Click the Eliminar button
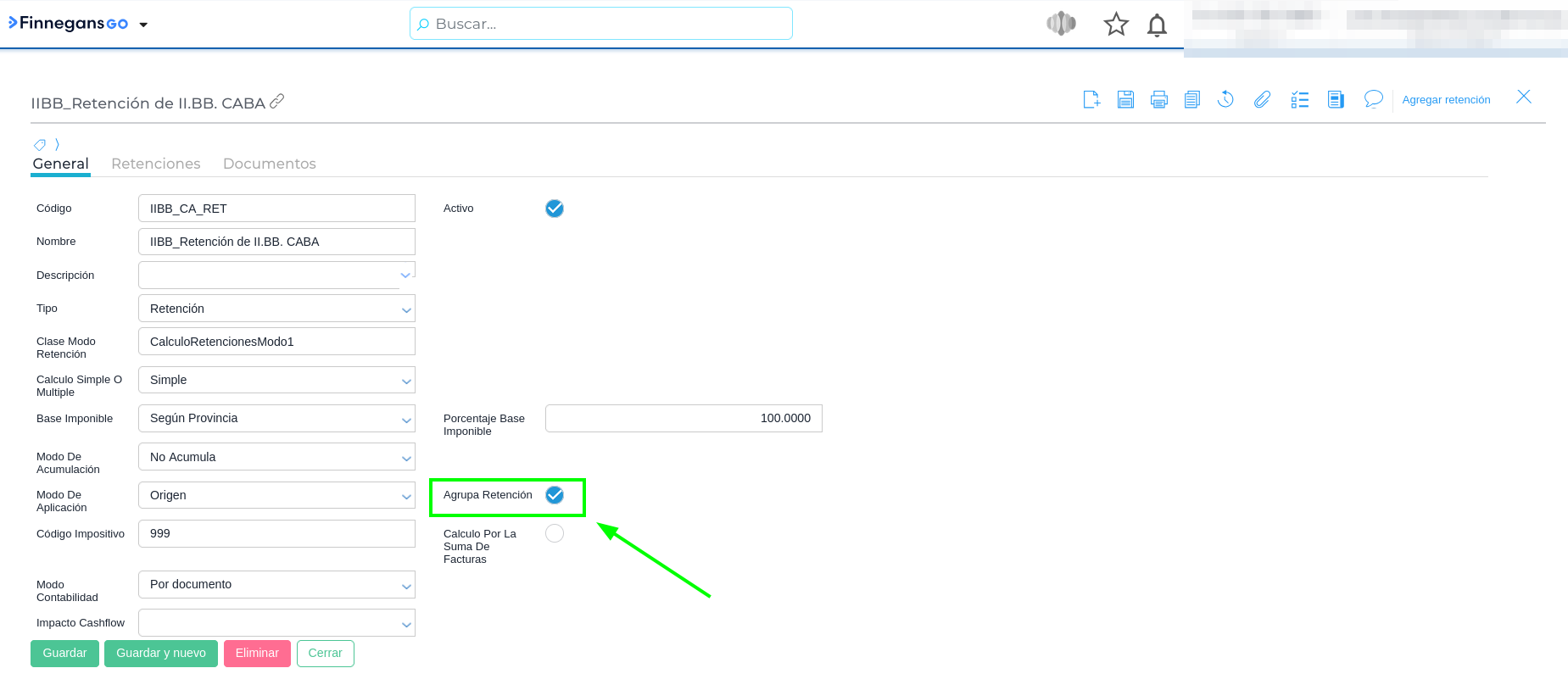Screen dimensions: 1568x696 pyautogui.click(x=257, y=654)
